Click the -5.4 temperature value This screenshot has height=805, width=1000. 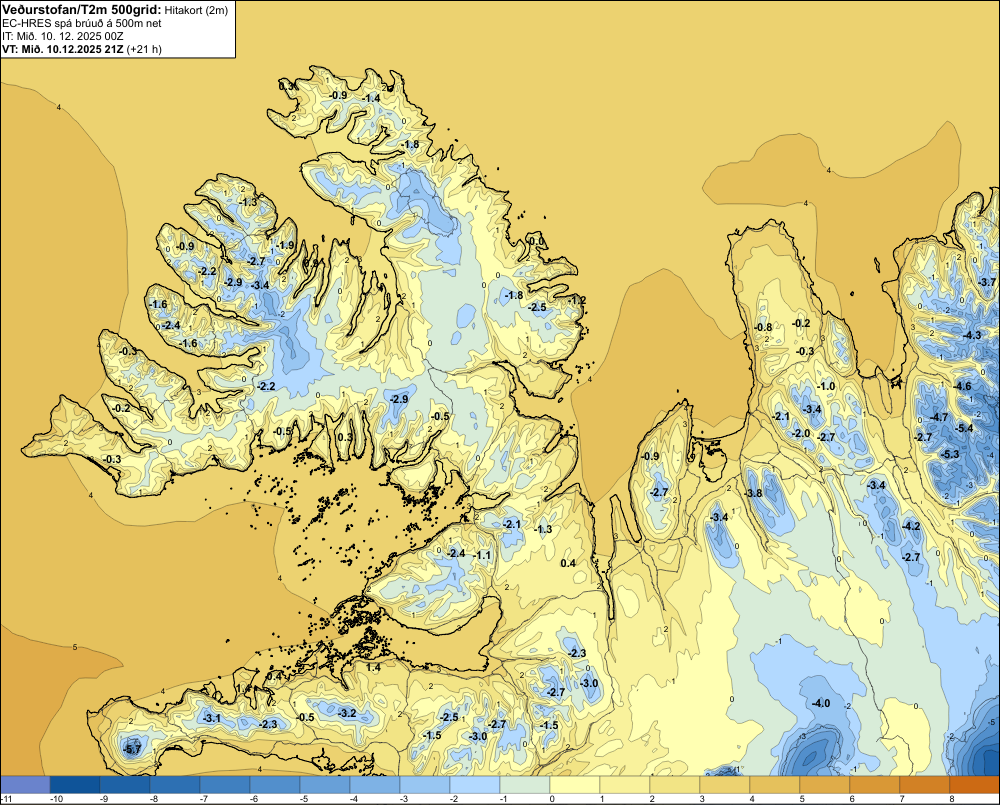[965, 428]
